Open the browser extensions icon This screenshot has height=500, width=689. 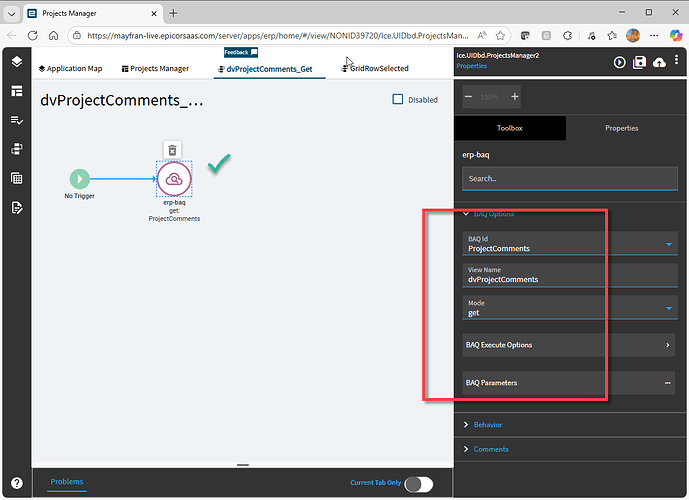pyautogui.click(x=567, y=36)
